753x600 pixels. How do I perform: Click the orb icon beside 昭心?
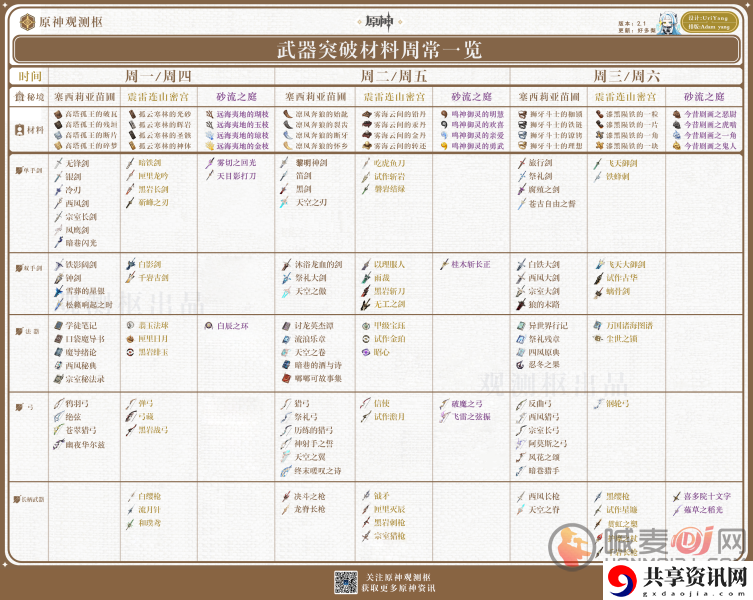(366, 352)
